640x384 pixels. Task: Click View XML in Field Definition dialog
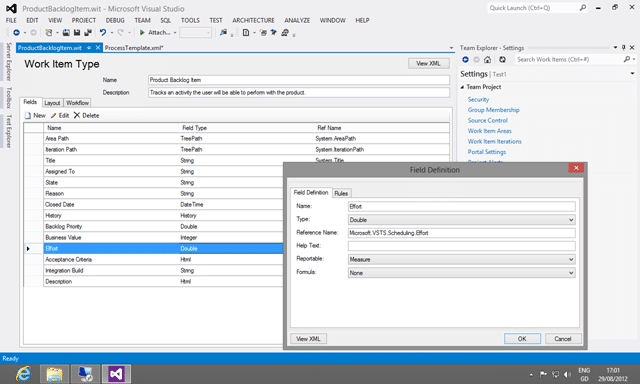[x=308, y=339]
